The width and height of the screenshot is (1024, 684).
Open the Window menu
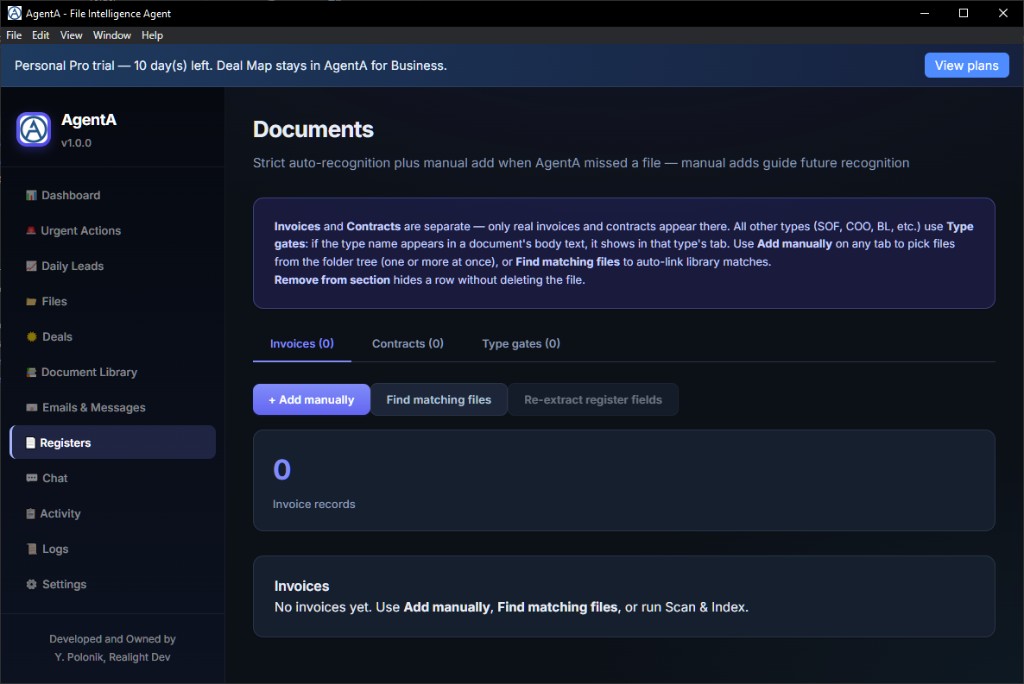pyautogui.click(x=112, y=35)
